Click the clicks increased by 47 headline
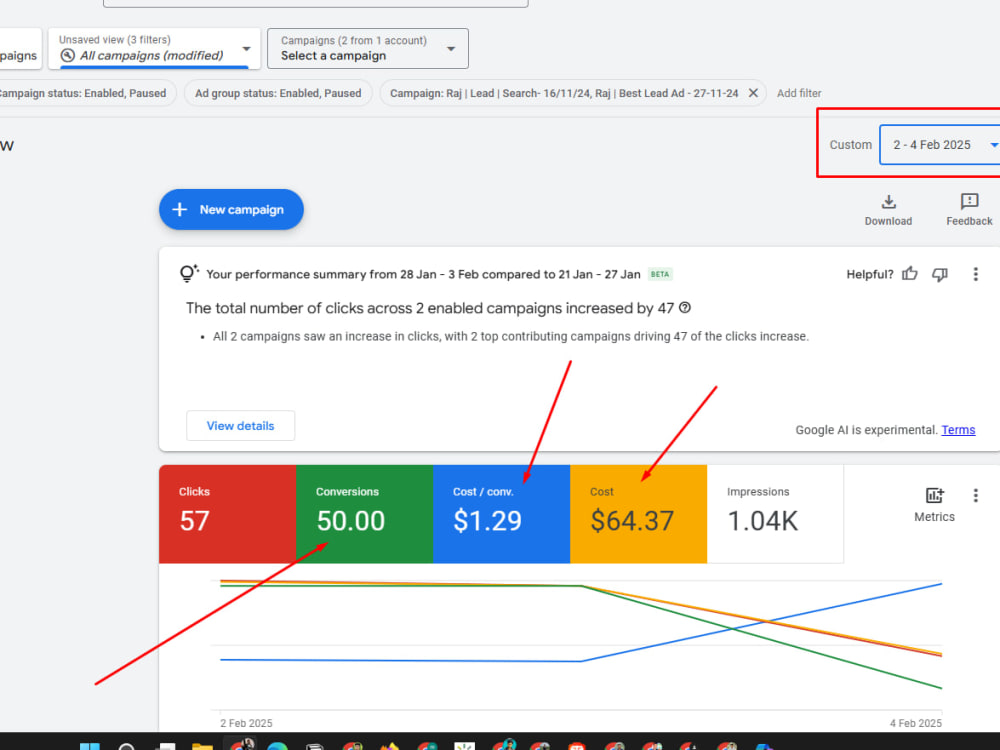1000x750 pixels. (430, 308)
